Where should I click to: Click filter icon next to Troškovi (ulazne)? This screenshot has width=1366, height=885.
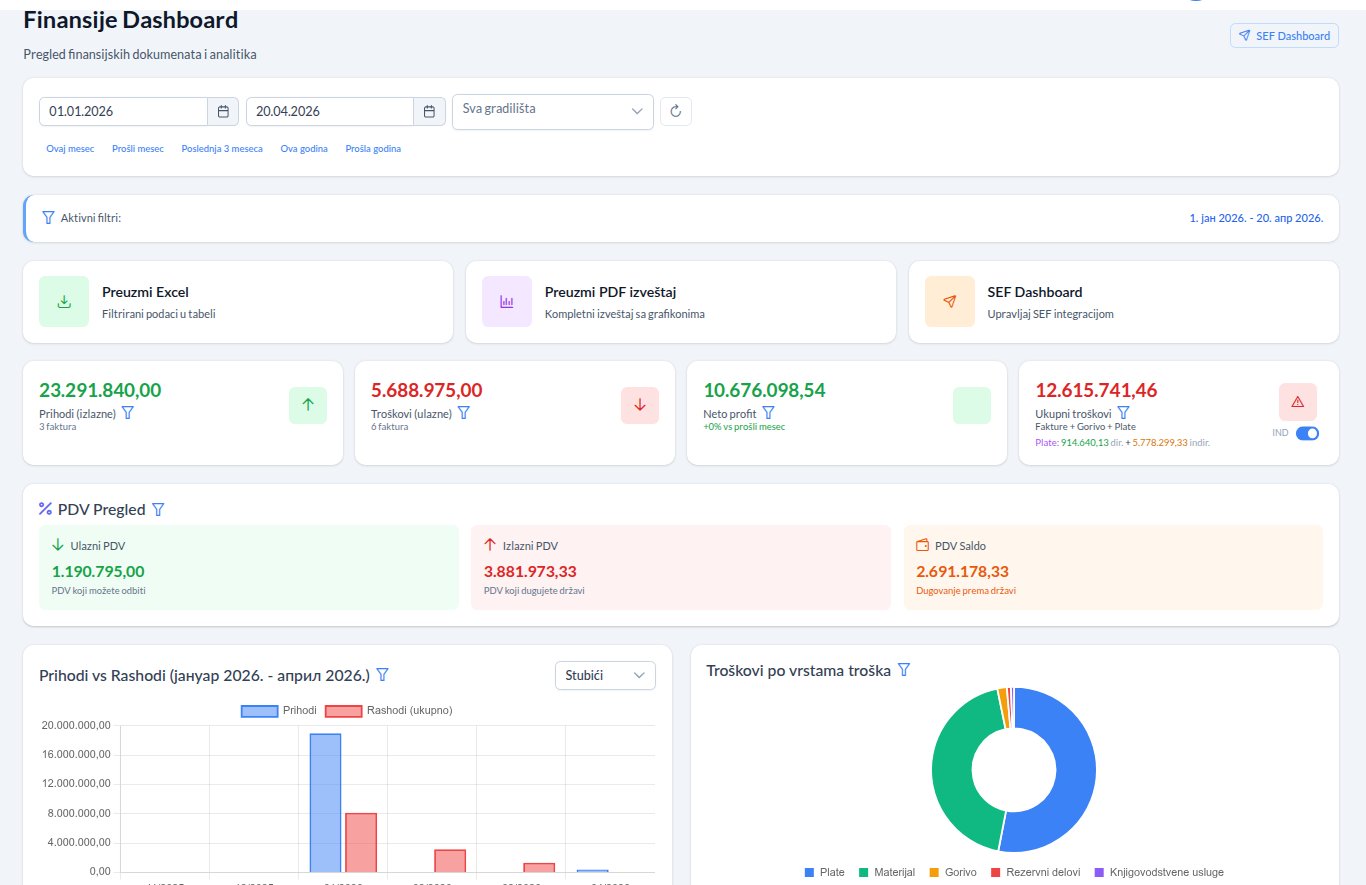click(x=464, y=412)
